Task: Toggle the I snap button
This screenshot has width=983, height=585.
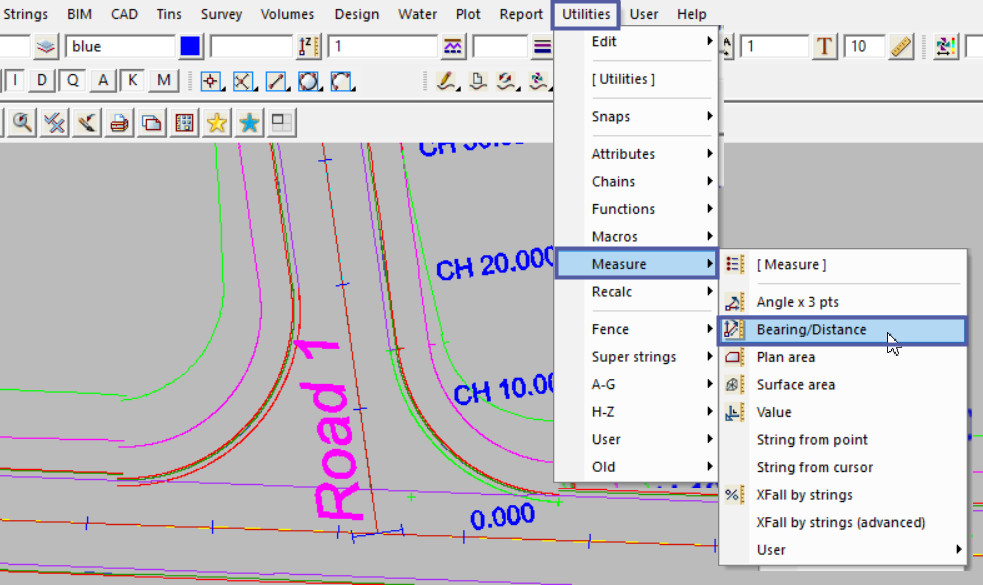Action: (16, 81)
